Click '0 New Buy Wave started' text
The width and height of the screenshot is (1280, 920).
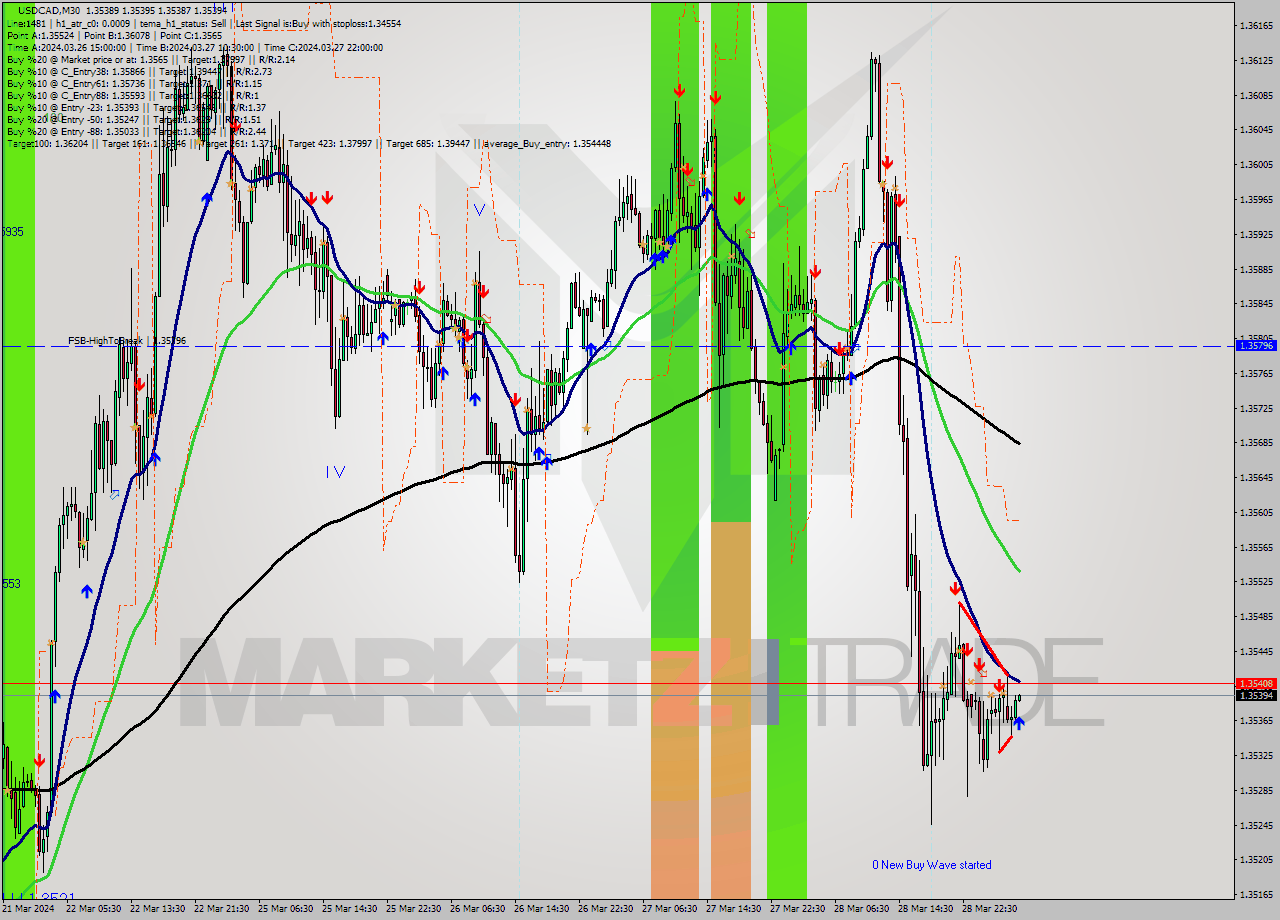click(932, 865)
